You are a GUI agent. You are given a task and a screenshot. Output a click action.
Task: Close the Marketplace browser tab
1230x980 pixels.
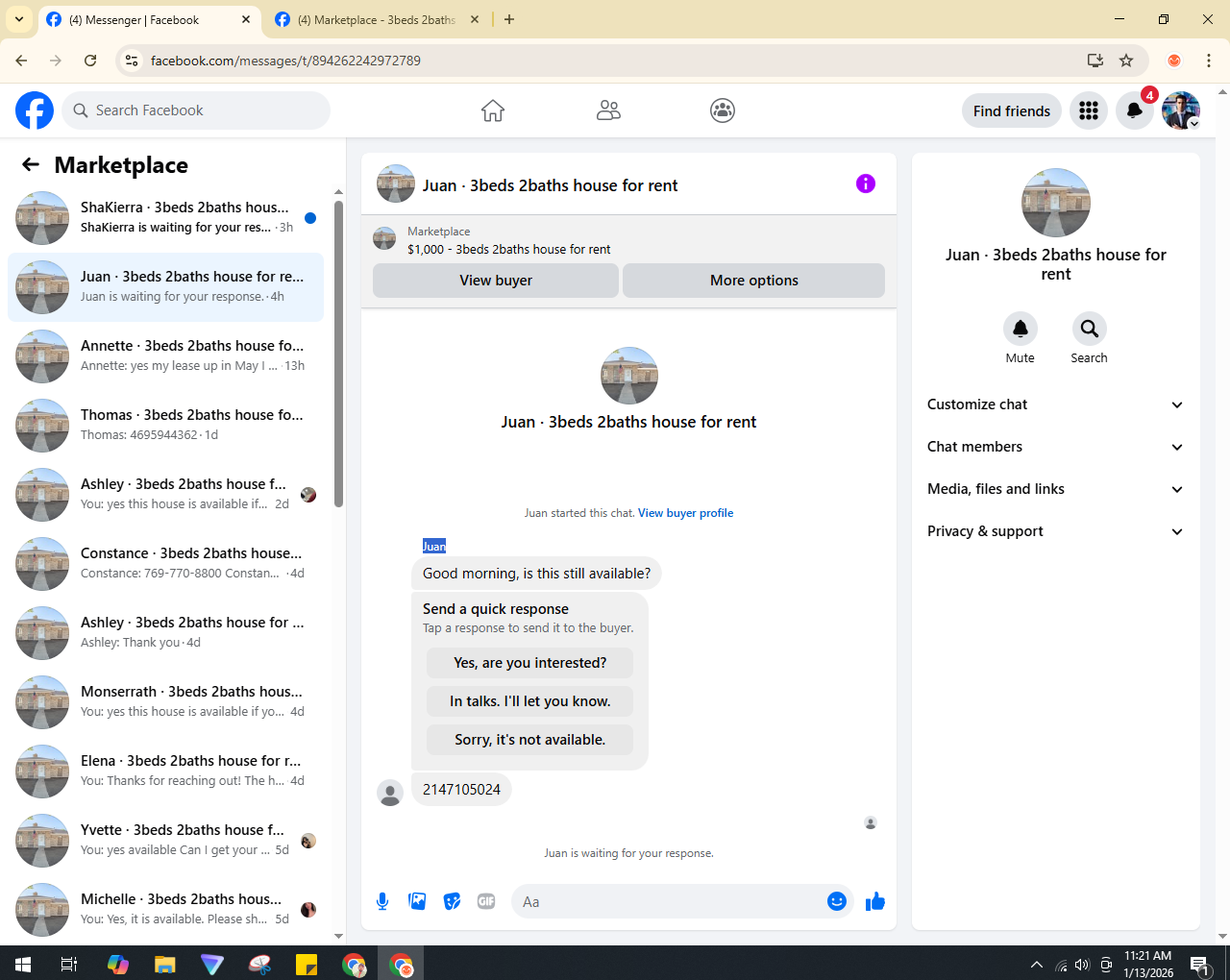click(x=475, y=19)
